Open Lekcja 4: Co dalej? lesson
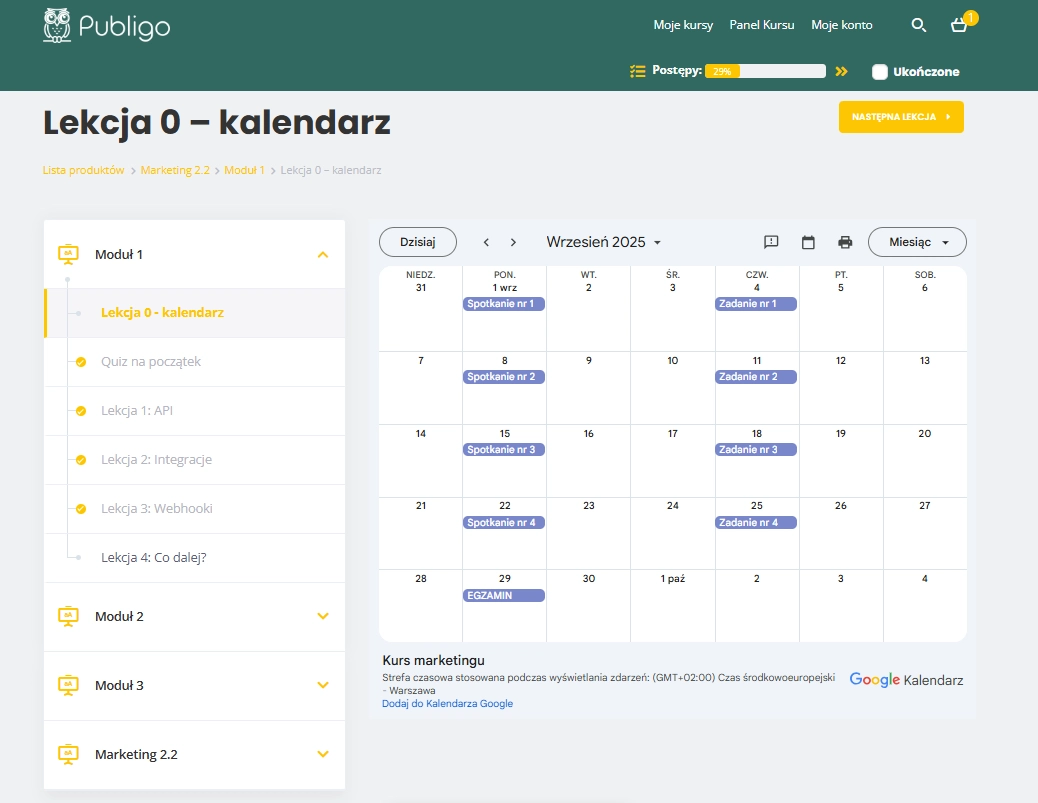The image size is (1038, 803). pos(195,558)
